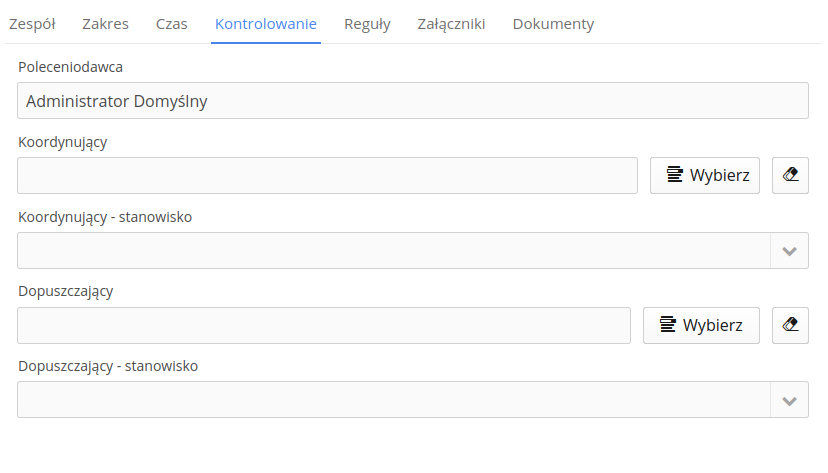
Task: Open the Załączniki tab
Action: (451, 24)
